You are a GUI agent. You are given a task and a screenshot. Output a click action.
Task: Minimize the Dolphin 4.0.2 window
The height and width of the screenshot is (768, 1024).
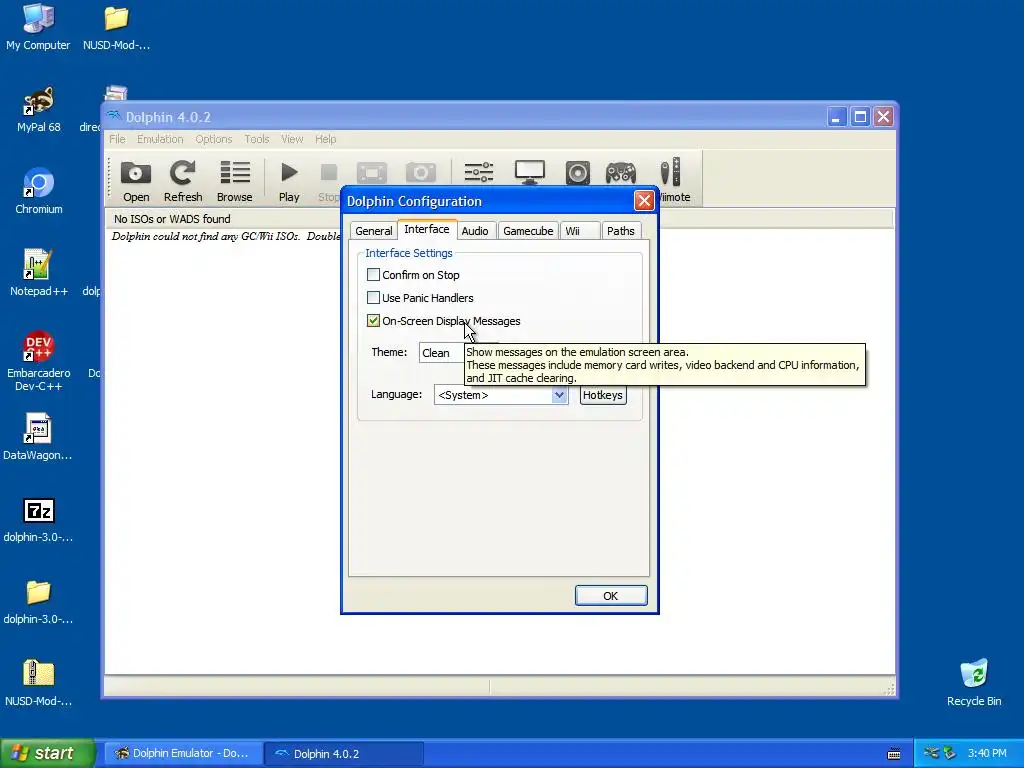837,117
